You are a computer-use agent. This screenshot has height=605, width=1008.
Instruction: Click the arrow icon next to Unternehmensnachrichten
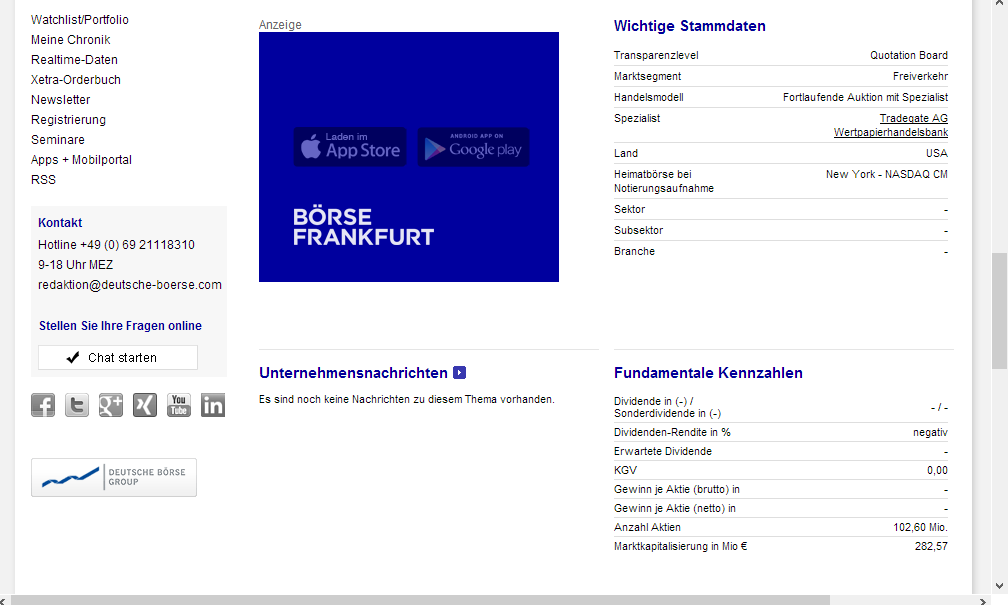coord(459,372)
